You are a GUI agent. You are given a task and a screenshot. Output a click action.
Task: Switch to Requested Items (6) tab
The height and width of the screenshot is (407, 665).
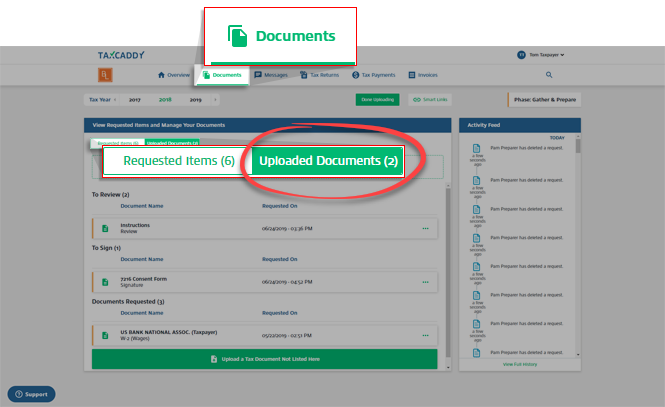pos(179,161)
